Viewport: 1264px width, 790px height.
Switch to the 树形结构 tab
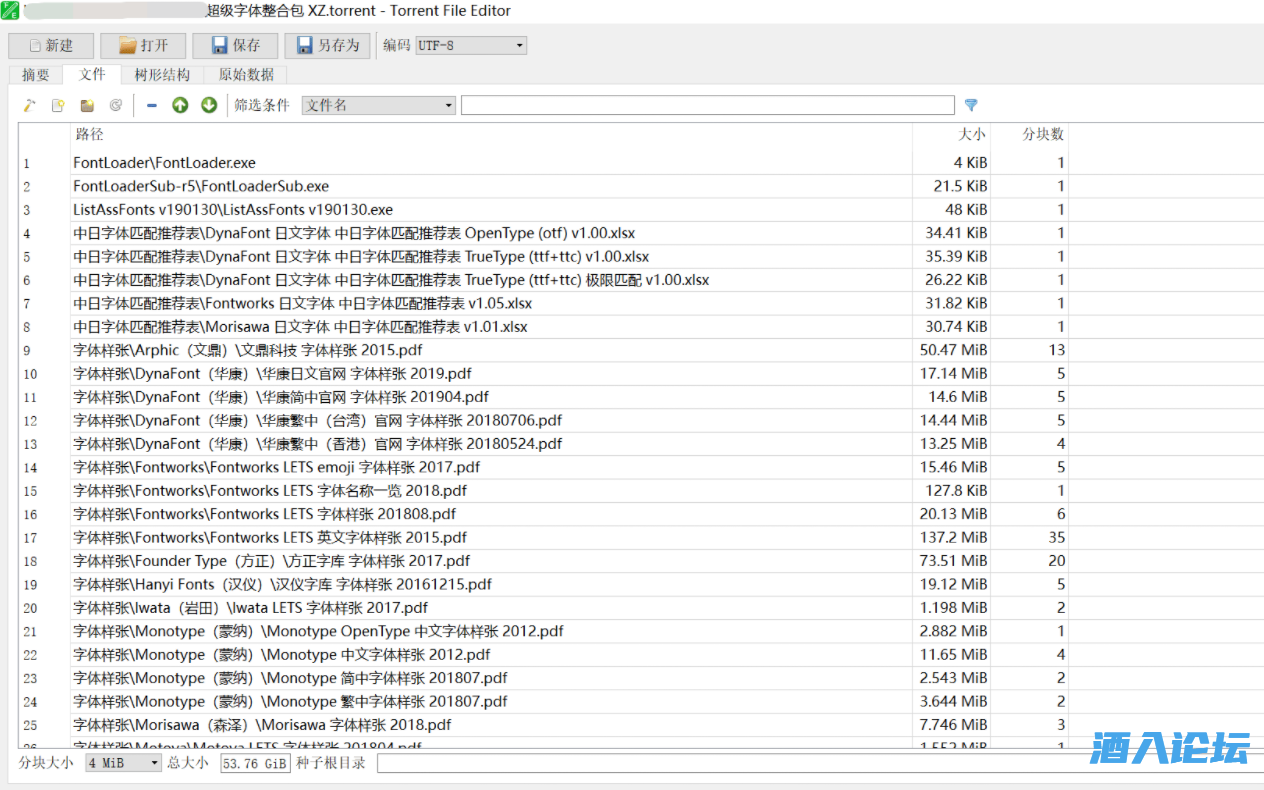(162, 75)
